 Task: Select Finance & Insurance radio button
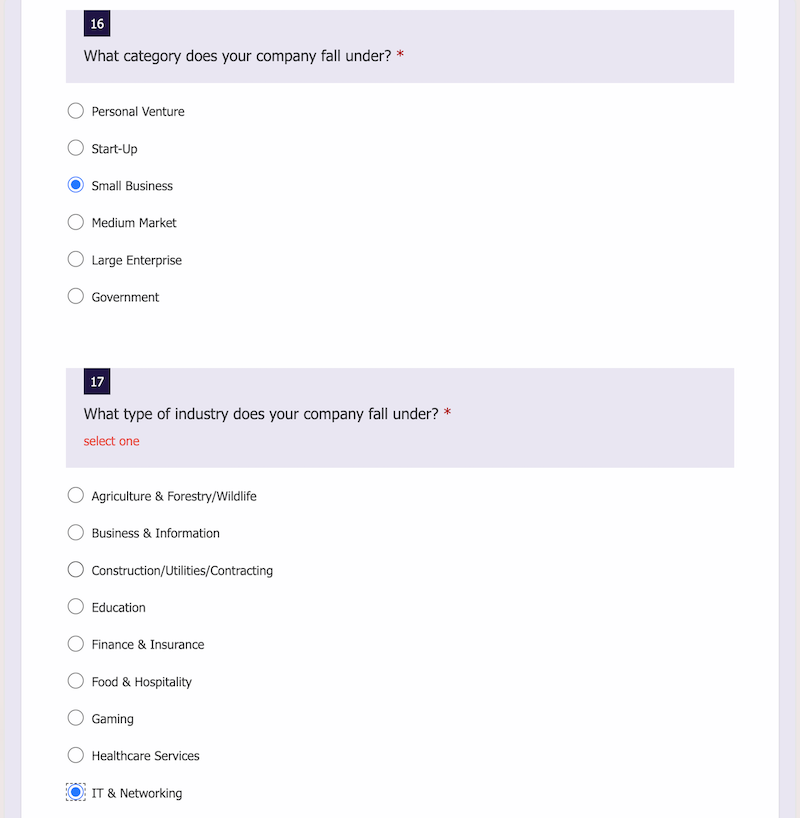(x=76, y=644)
